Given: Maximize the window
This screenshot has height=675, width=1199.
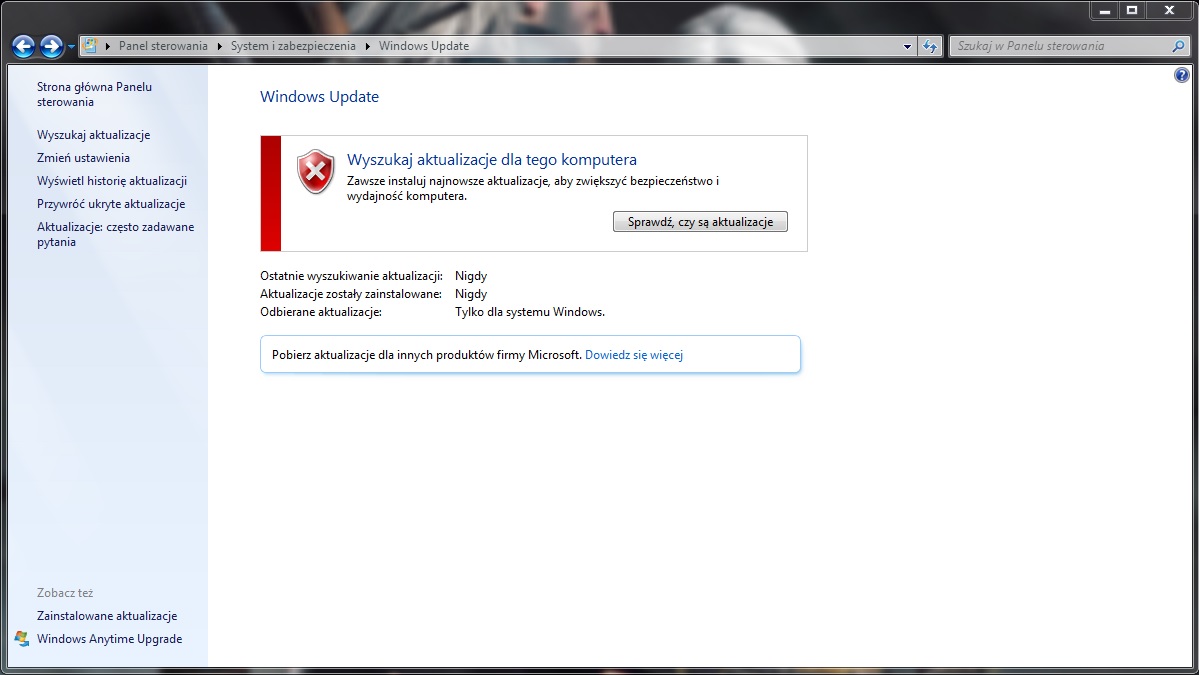Looking at the screenshot, I should tap(1132, 11).
